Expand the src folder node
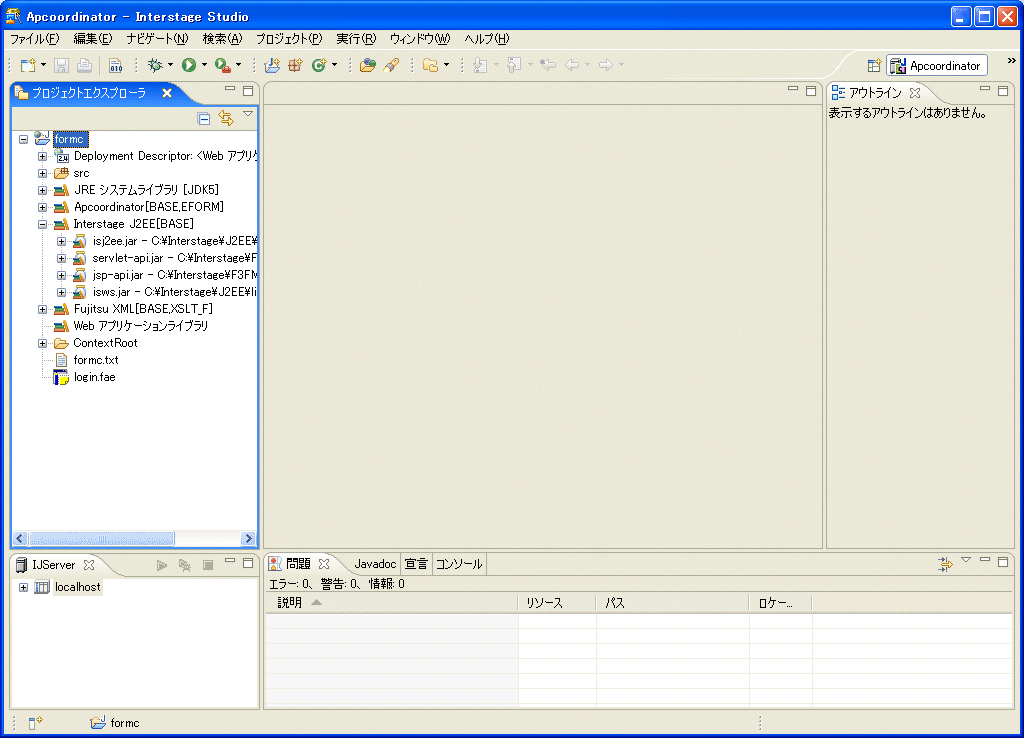This screenshot has width=1024, height=738. pyautogui.click(x=42, y=173)
